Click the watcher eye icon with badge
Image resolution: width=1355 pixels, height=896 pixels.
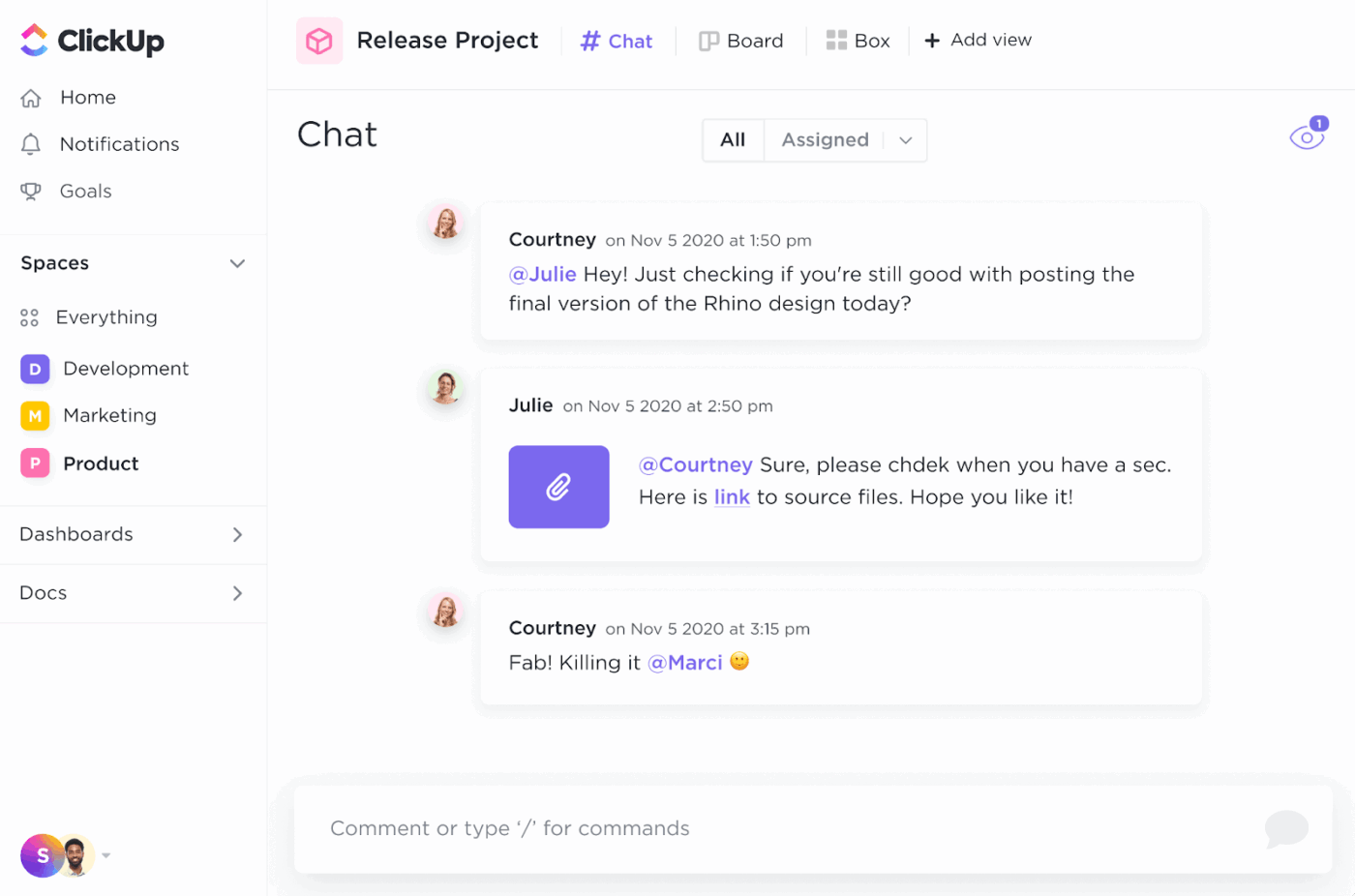(1307, 136)
